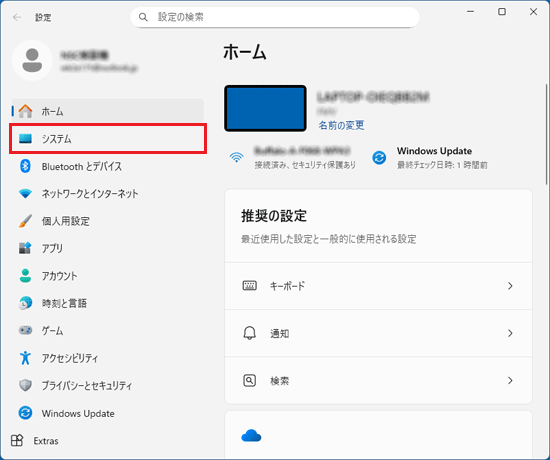This screenshot has width=550, height=460.
Task: Click the keyboard icon in recommended settings
Action: pyautogui.click(x=249, y=286)
